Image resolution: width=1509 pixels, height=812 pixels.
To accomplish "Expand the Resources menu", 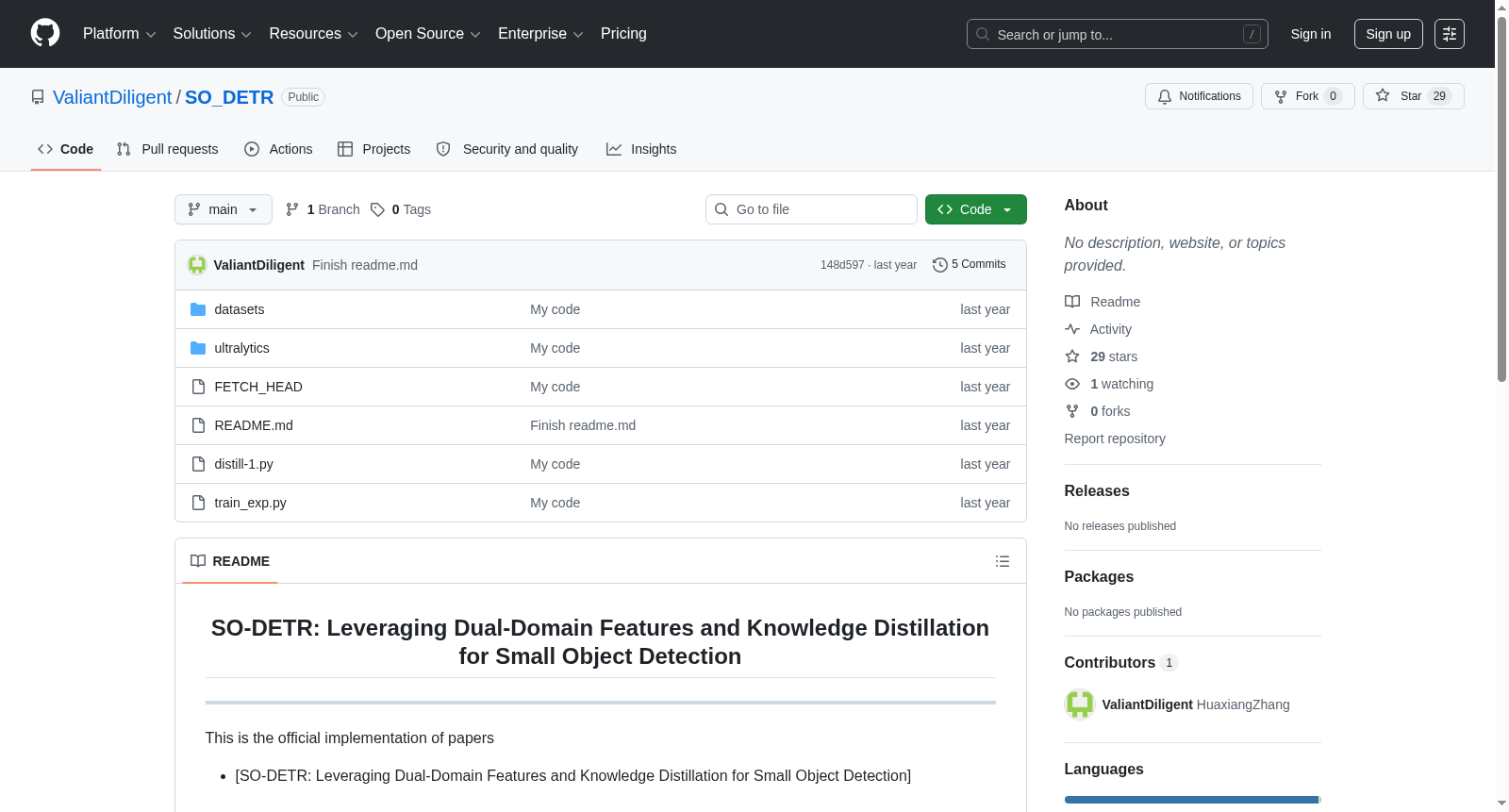I will pos(313,34).
